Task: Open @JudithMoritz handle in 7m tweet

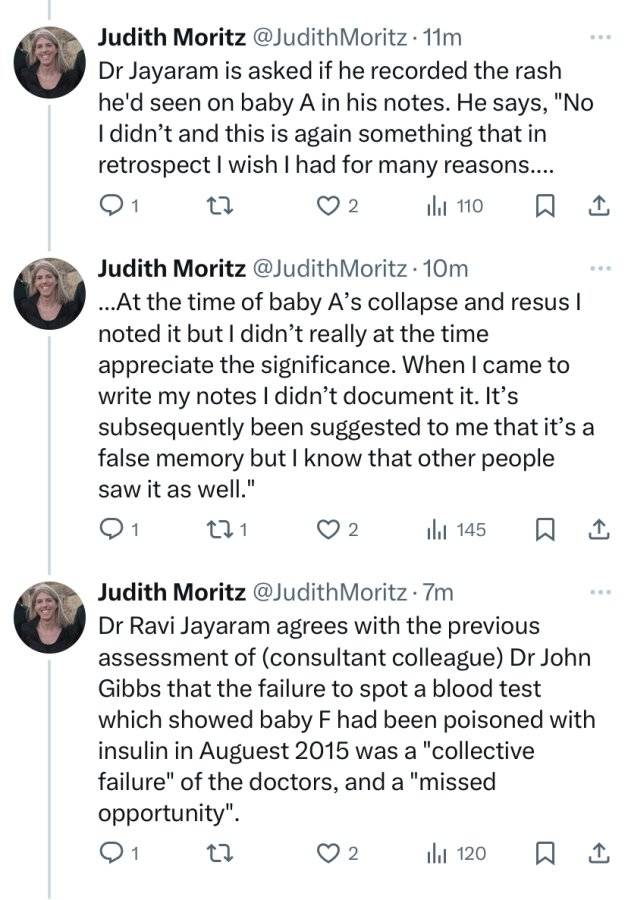Action: tap(329, 592)
